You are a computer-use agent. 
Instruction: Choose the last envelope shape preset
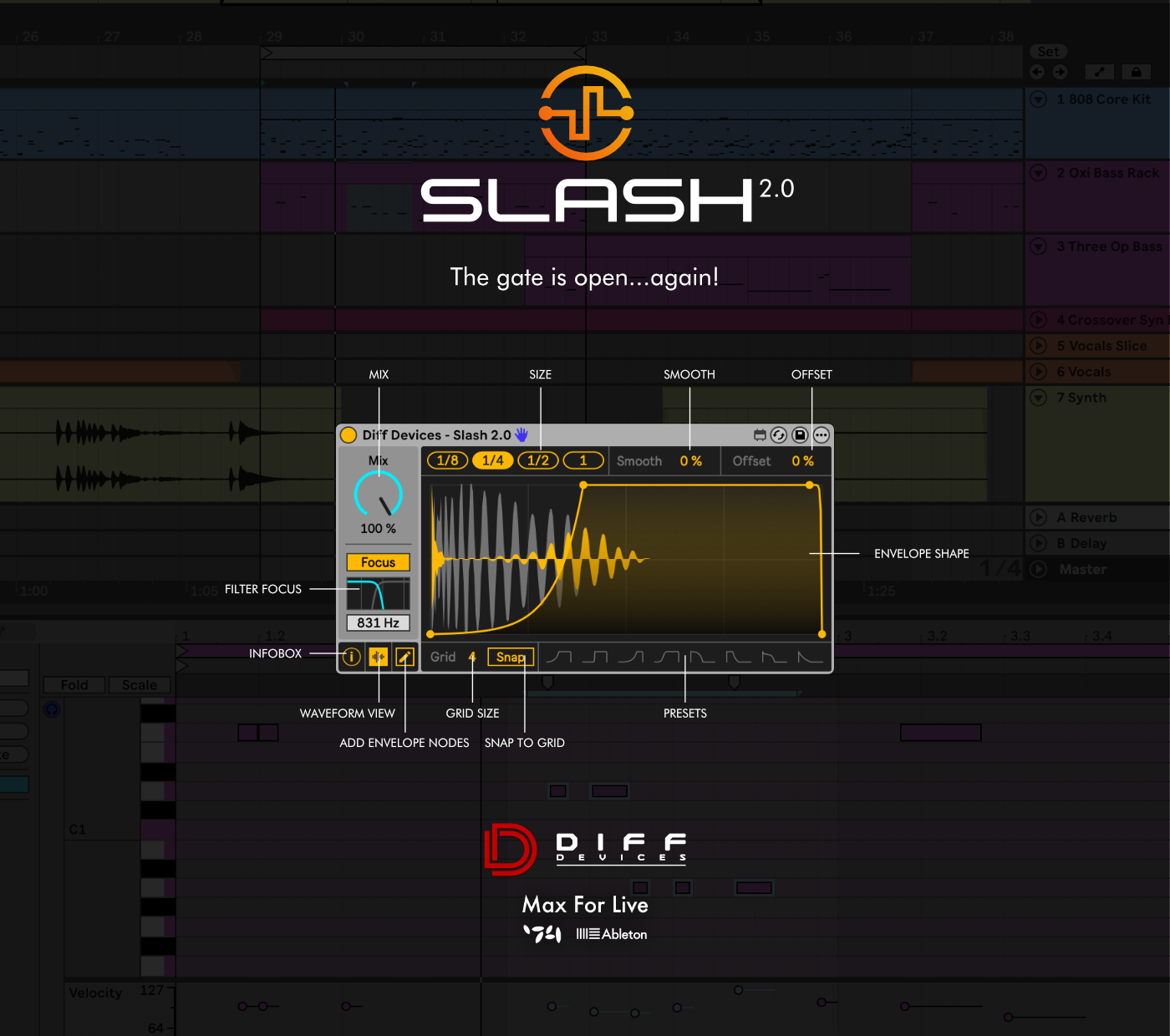point(810,658)
